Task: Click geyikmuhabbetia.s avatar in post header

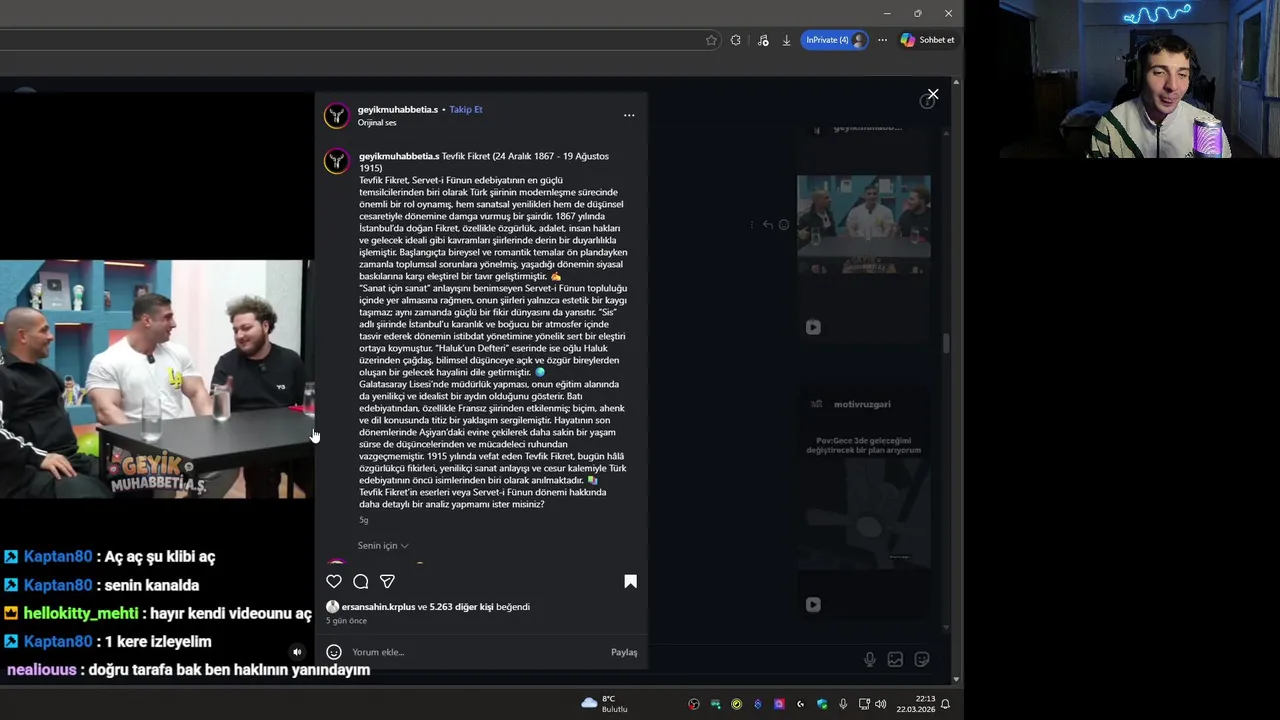Action: (x=337, y=116)
